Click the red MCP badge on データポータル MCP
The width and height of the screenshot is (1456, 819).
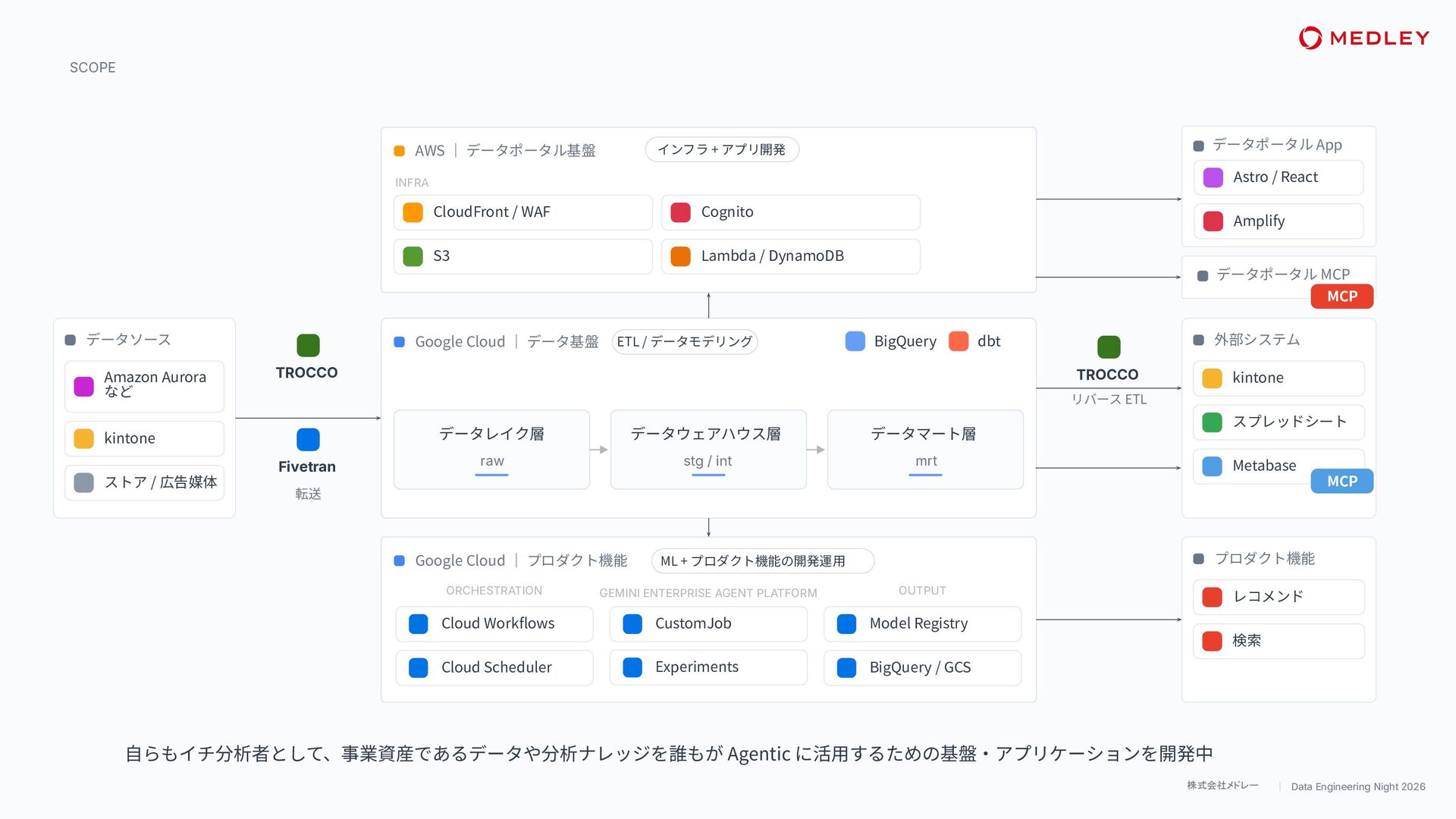pos(1342,297)
